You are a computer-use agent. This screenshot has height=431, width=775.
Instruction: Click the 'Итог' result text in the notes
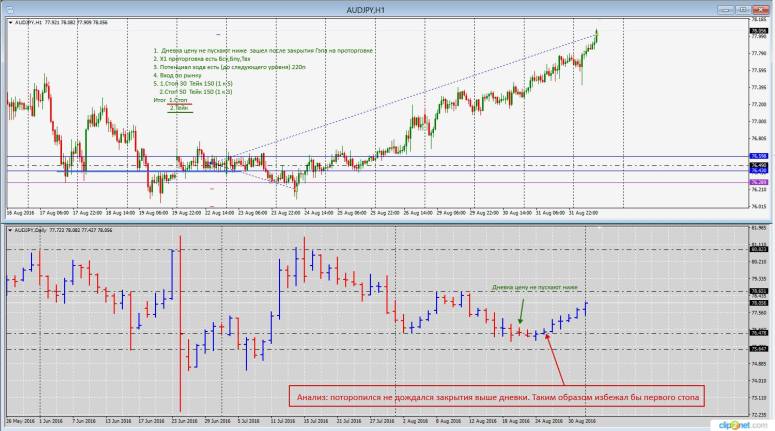160,101
